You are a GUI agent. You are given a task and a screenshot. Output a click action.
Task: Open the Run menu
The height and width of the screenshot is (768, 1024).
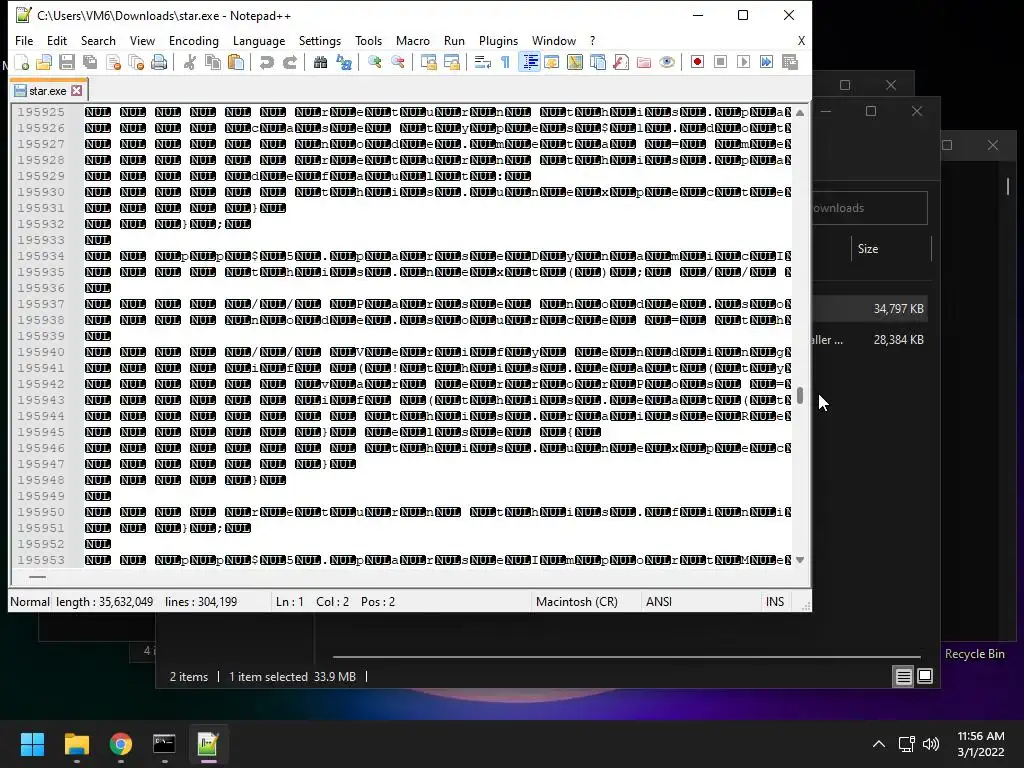point(454,40)
